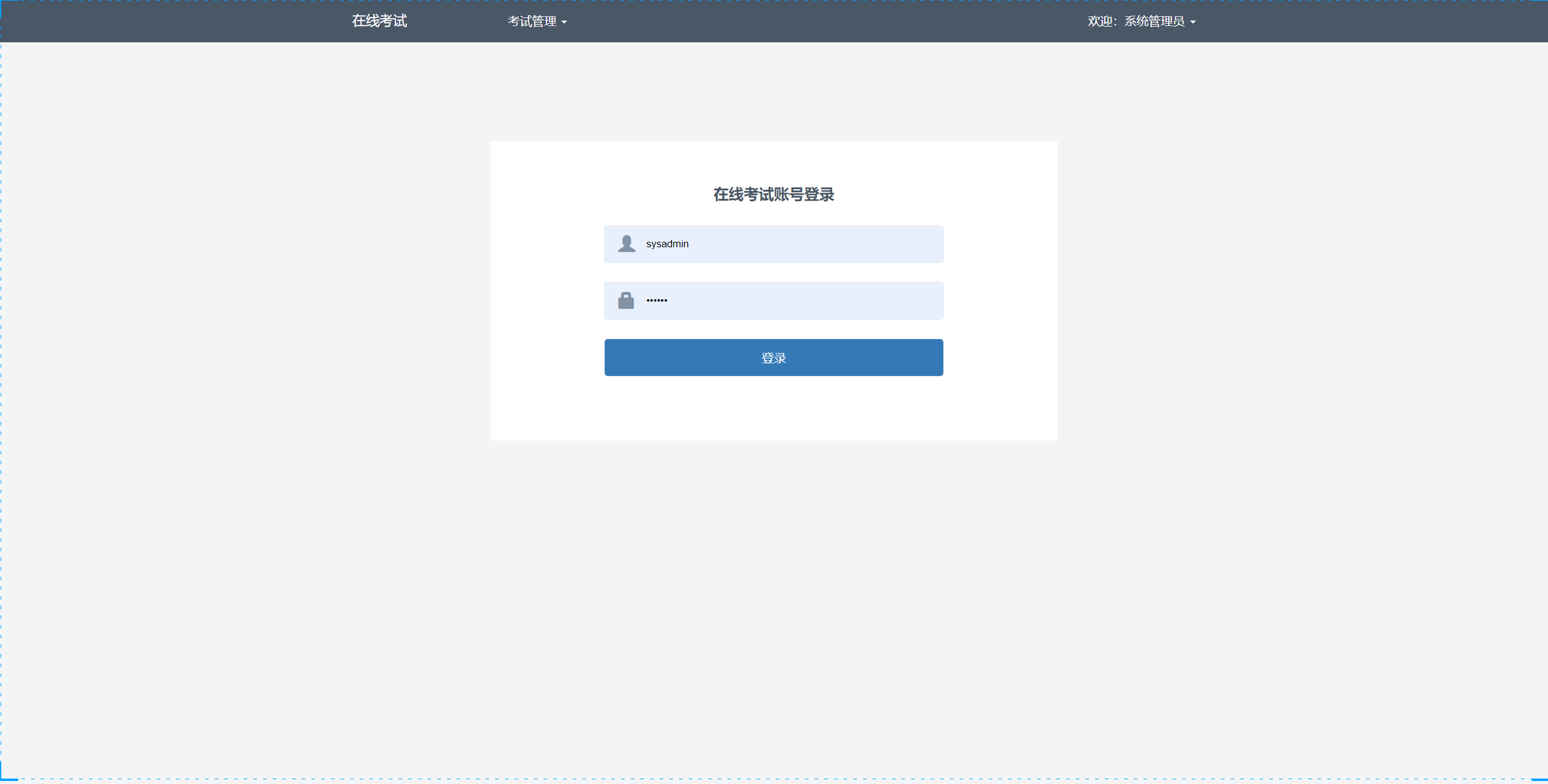Click the caret arrow beside 系统管理员
The image size is (1548, 784).
pyautogui.click(x=1192, y=22)
